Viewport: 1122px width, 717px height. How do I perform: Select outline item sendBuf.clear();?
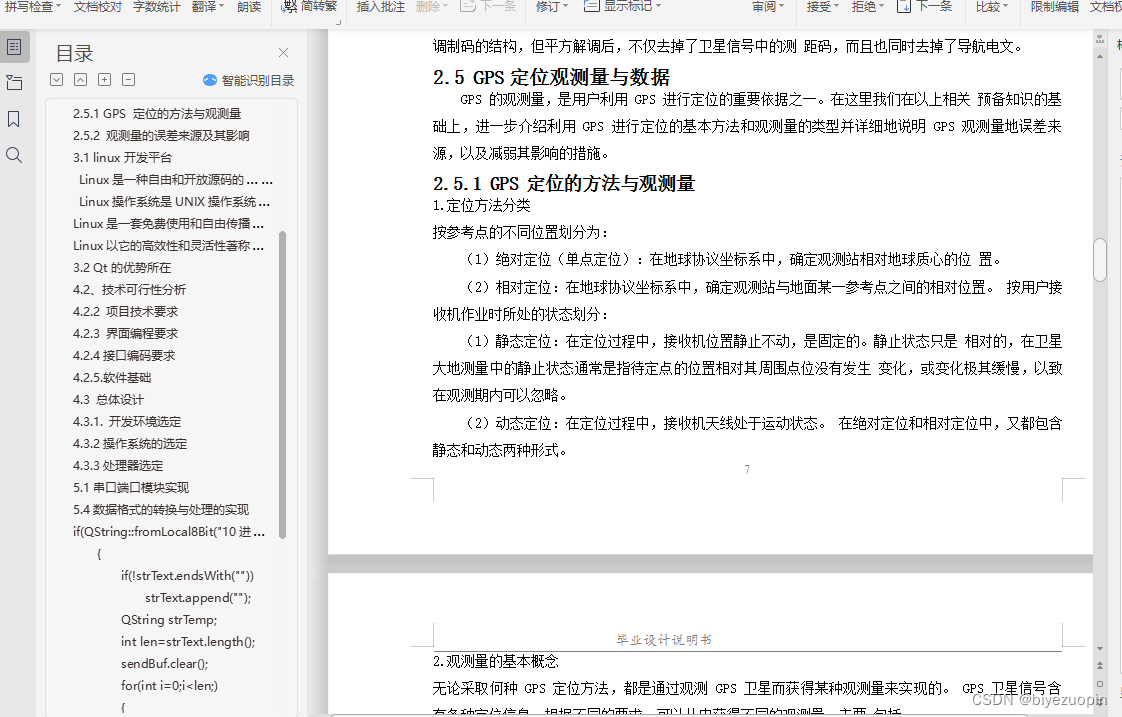pos(165,664)
